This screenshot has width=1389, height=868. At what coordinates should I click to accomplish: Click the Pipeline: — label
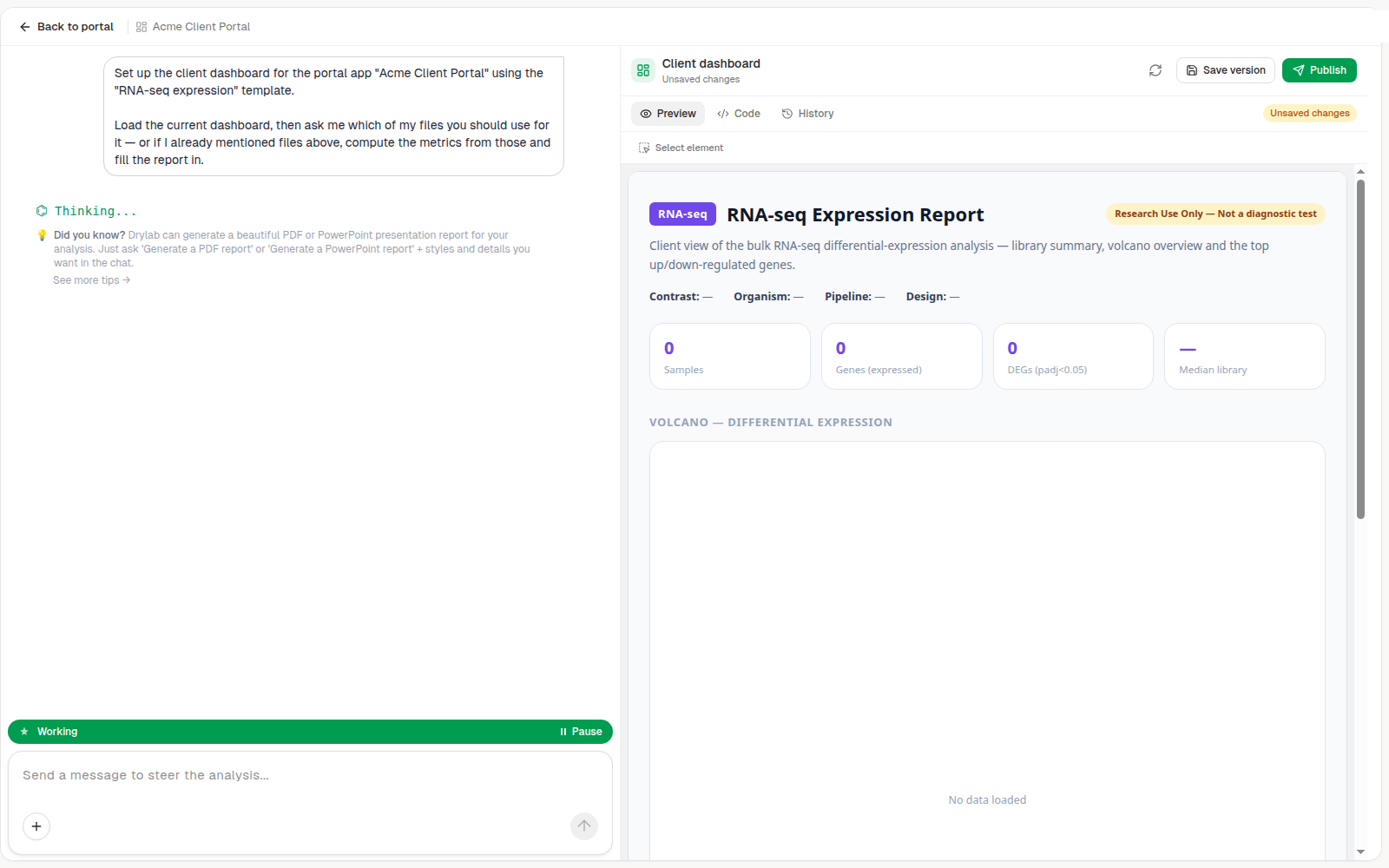pyautogui.click(x=854, y=297)
